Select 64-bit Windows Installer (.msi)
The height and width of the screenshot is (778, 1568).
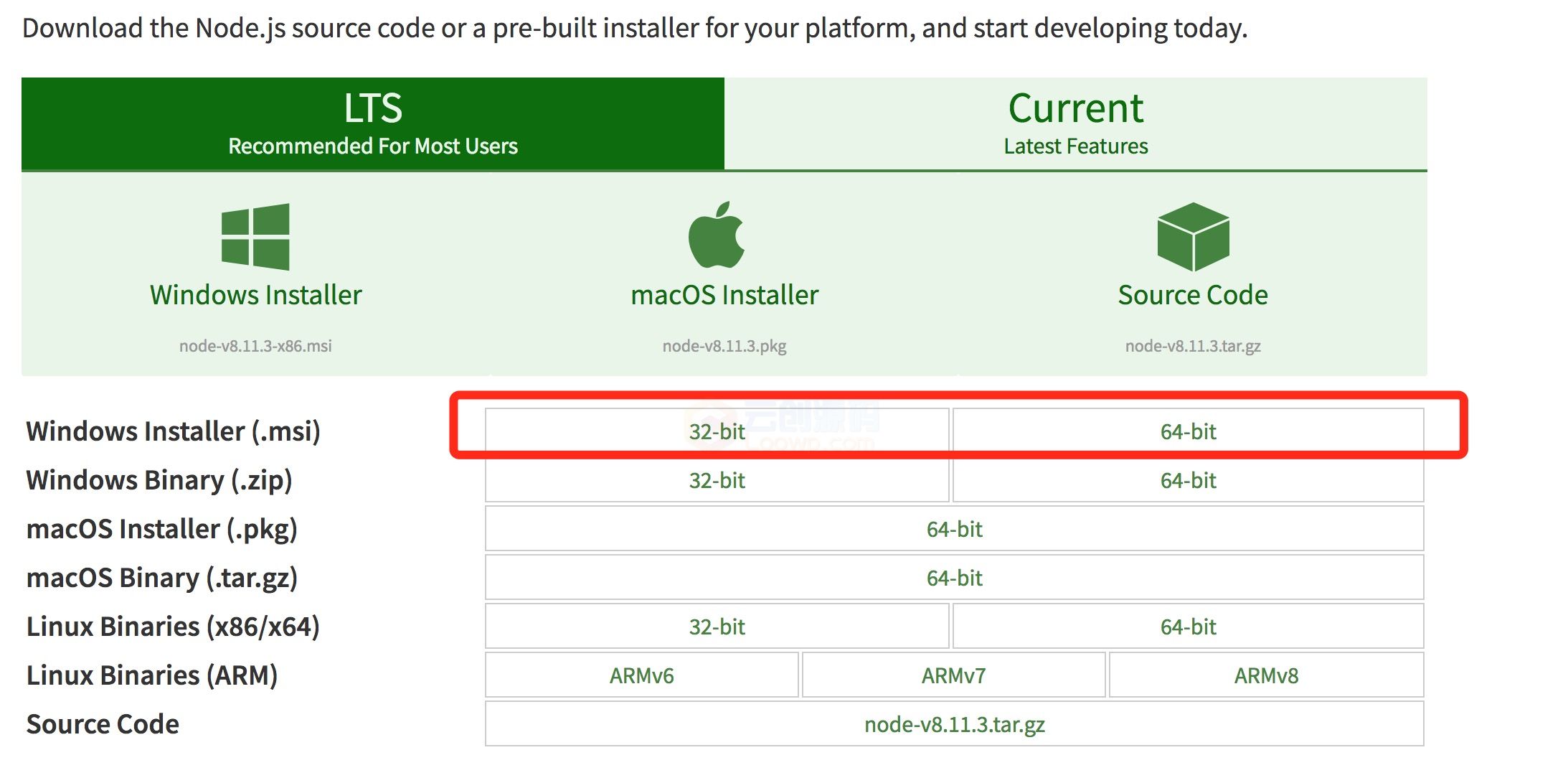tap(1189, 431)
